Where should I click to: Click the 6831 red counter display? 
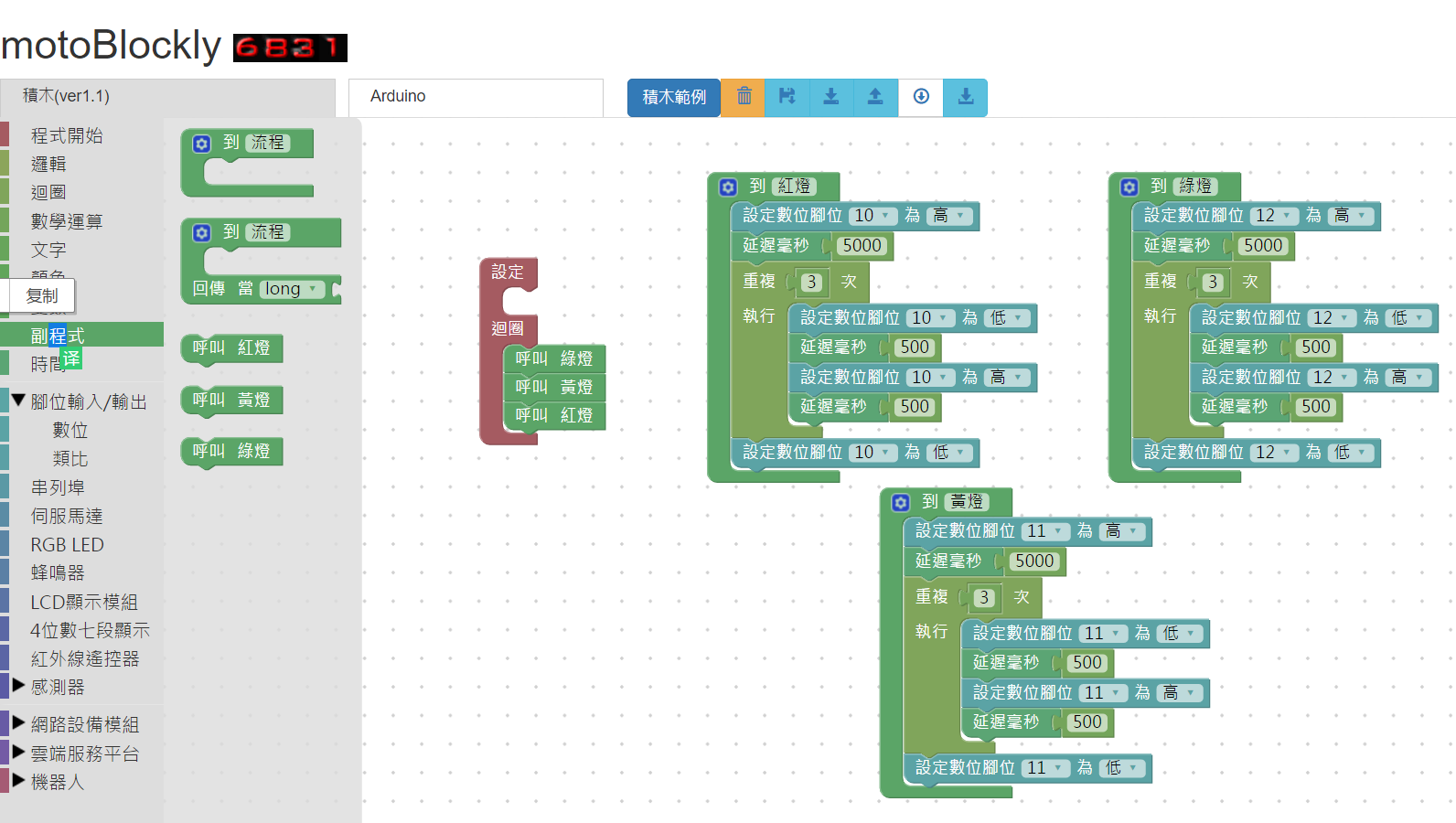(290, 48)
